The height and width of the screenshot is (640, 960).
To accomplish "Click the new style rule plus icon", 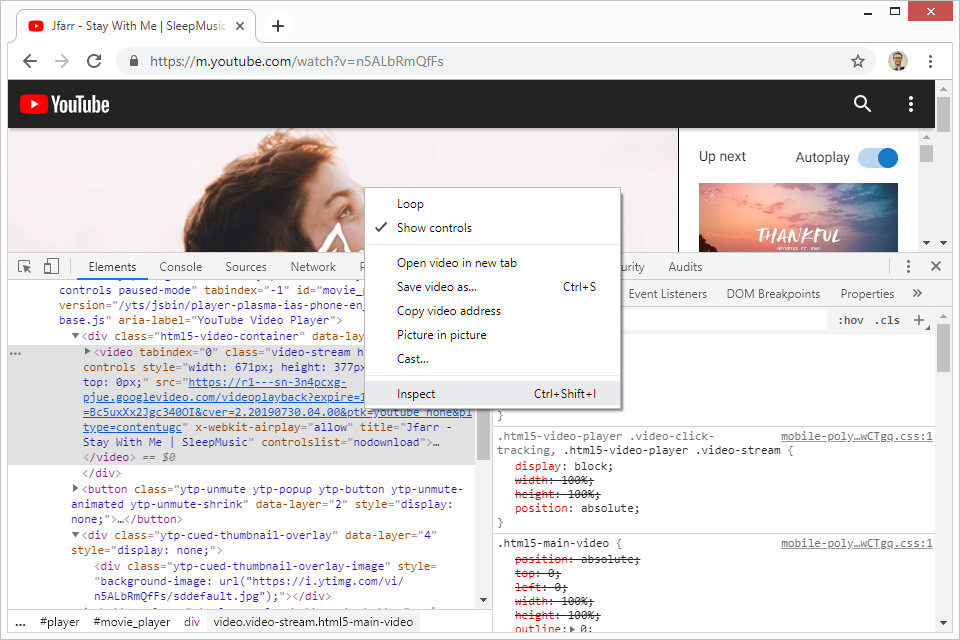I will tap(919, 320).
